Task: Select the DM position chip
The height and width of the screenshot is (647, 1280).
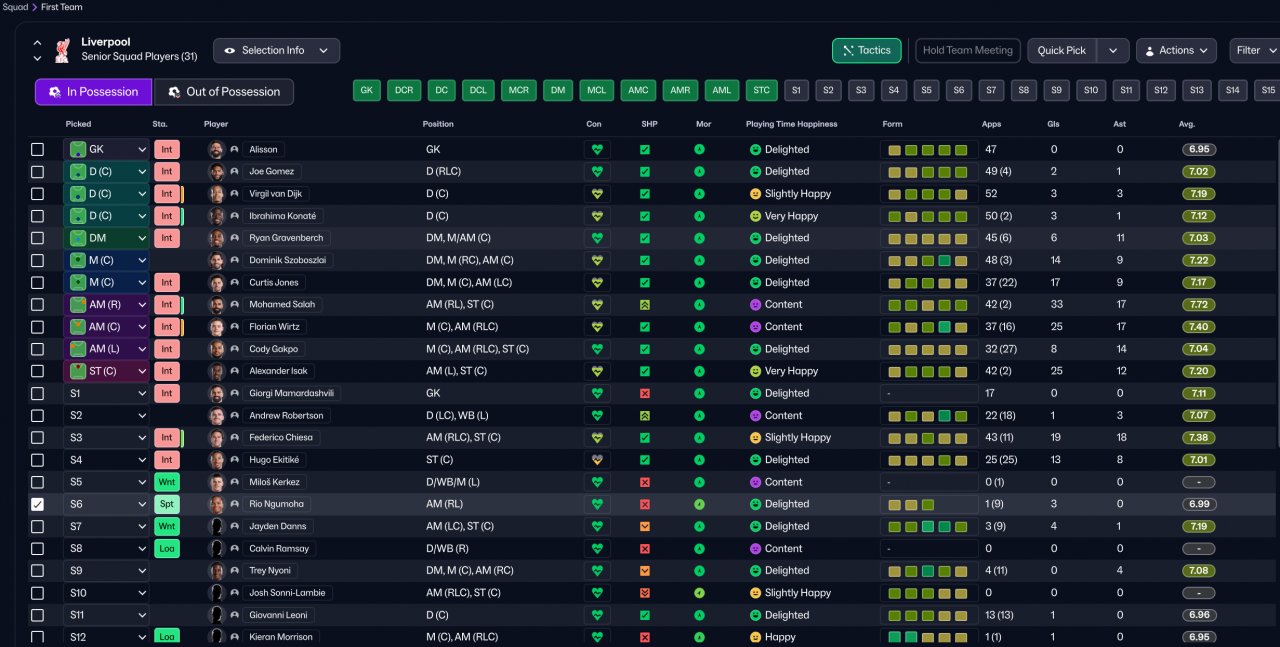Action: coord(558,91)
